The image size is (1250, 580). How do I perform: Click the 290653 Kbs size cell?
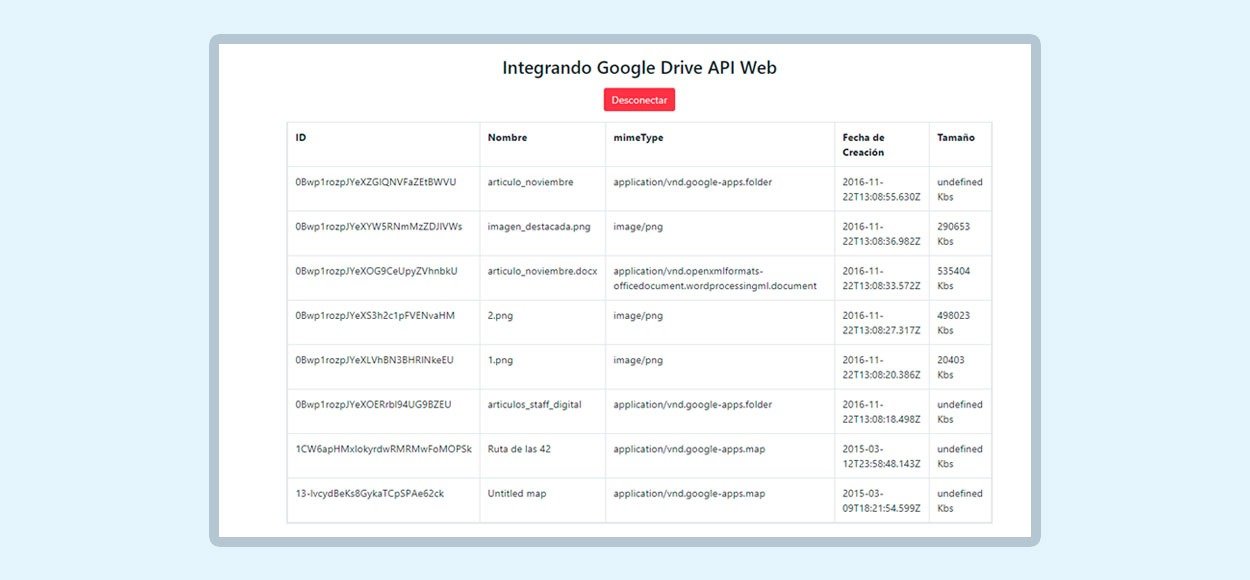[x=953, y=234]
